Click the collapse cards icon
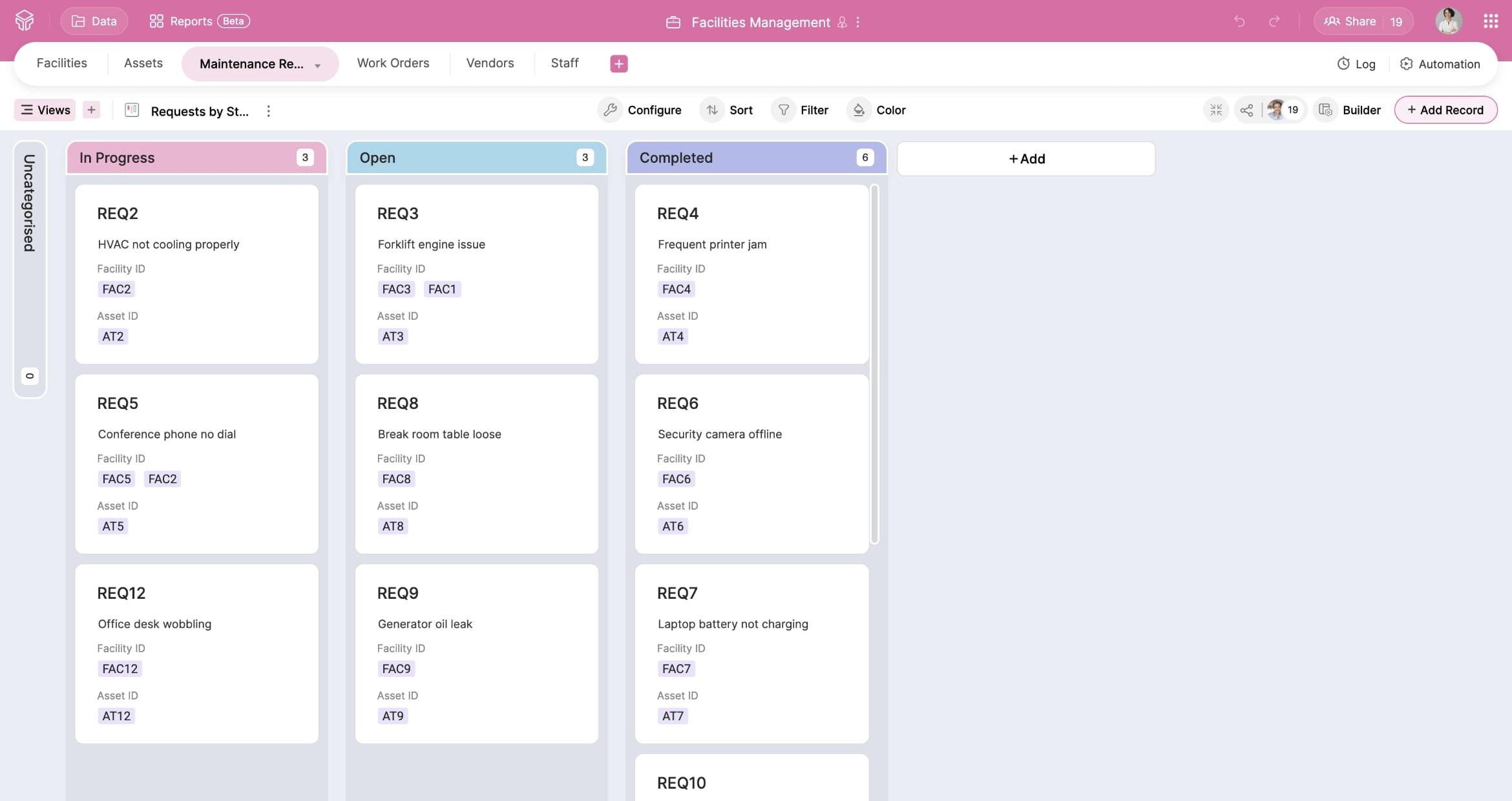1512x801 pixels. pos(1215,110)
